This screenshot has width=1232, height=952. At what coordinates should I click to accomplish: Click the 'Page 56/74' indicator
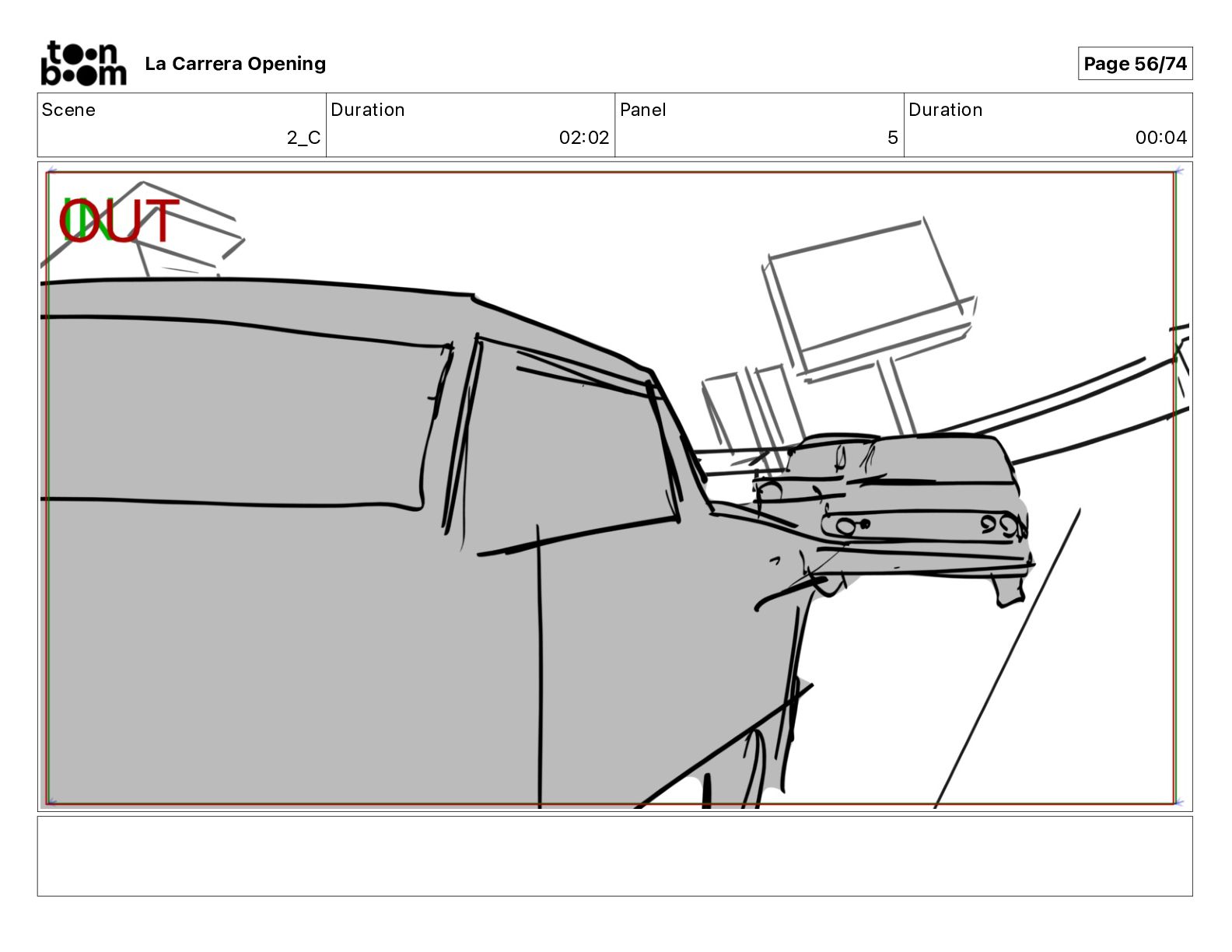[1135, 64]
